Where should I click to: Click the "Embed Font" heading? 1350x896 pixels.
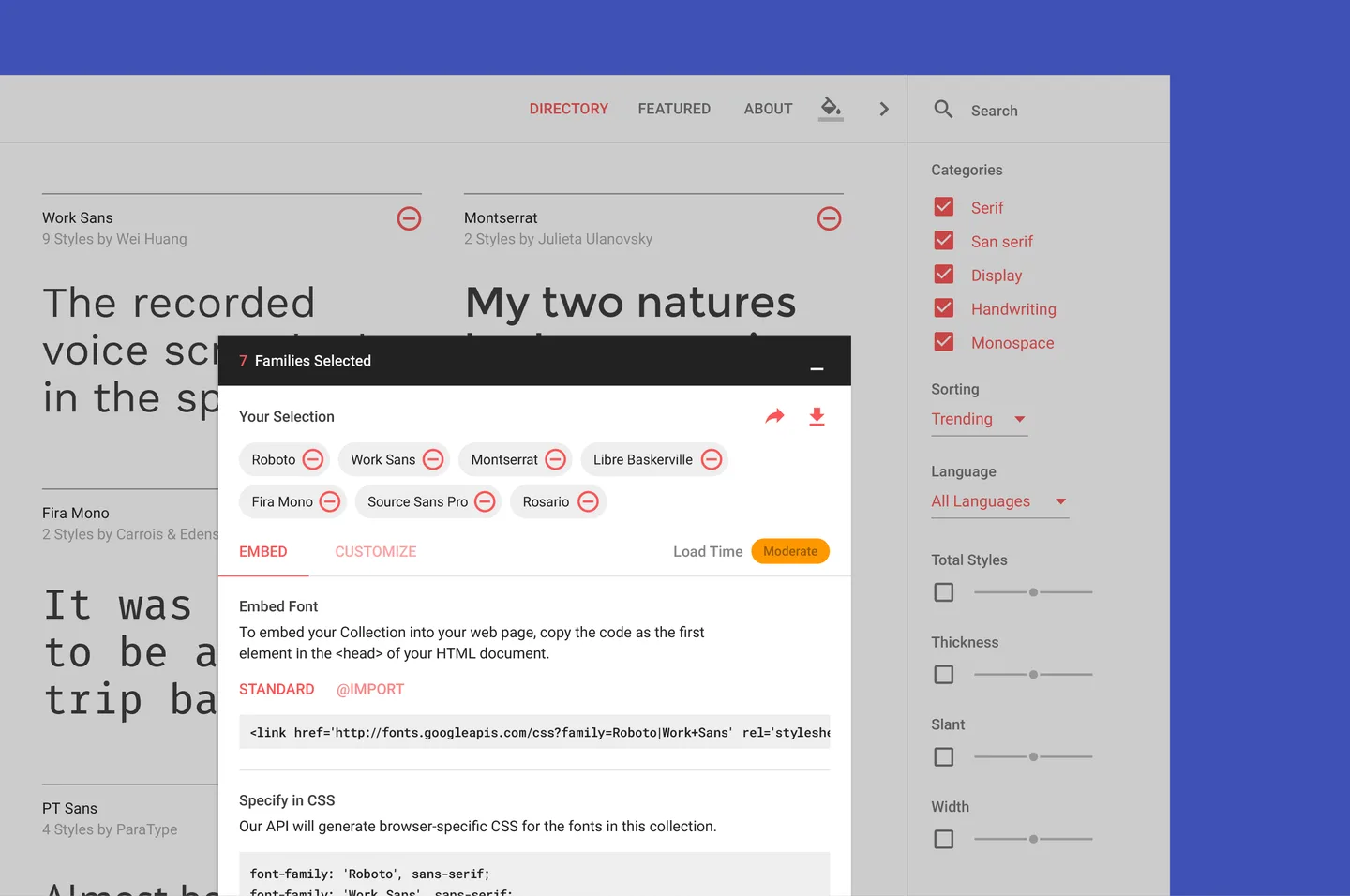[278, 606]
